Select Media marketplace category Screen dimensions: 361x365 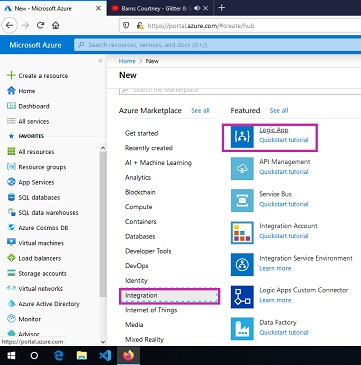(134, 325)
